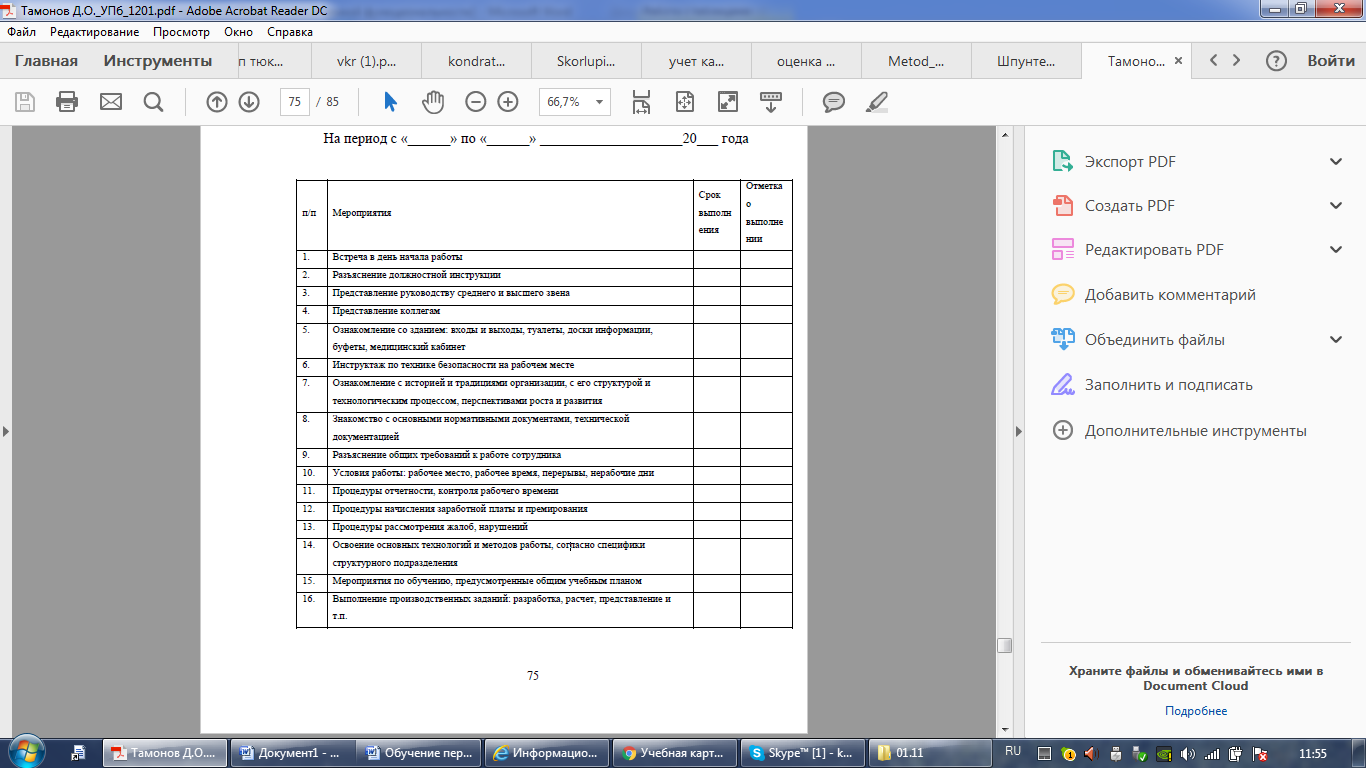This screenshot has width=1366, height=768.
Task: Expand the Создать PDF section
Action: tap(1336, 206)
